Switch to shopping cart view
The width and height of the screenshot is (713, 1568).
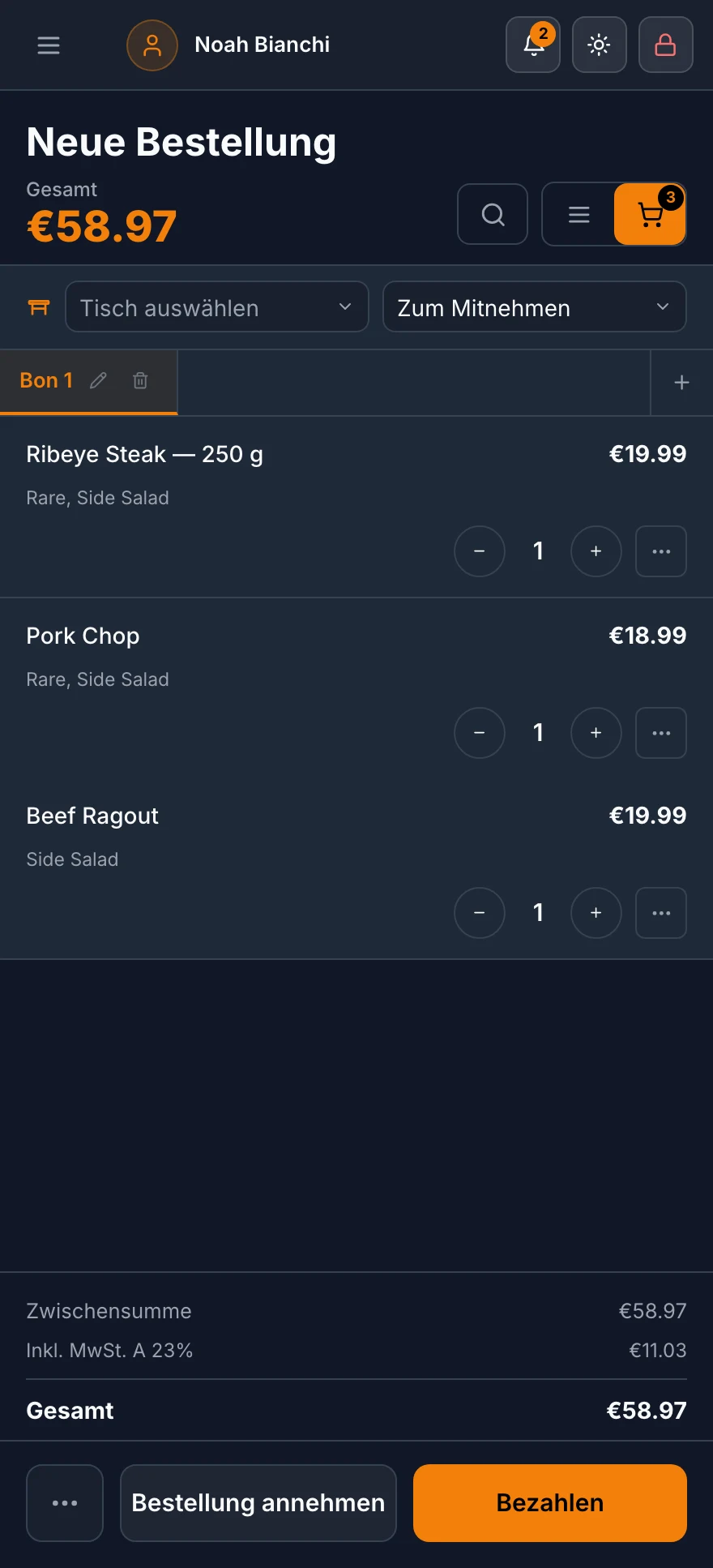click(650, 214)
